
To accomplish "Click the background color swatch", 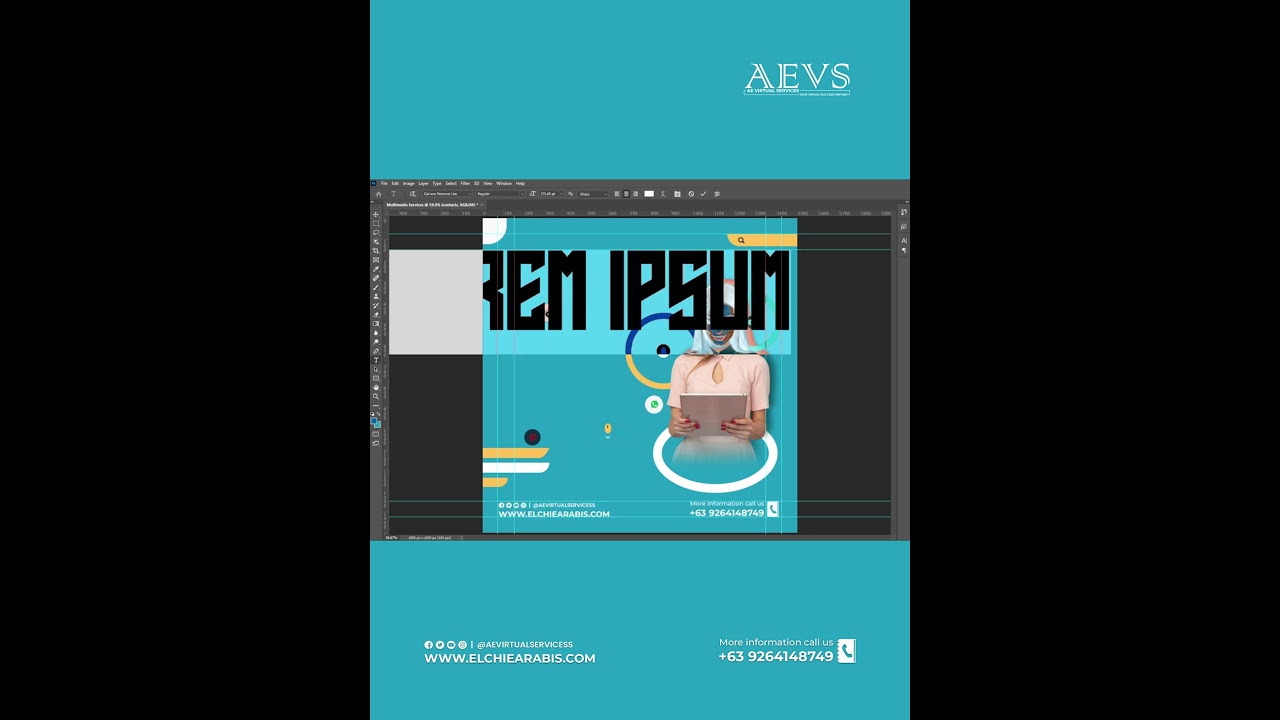I will 378,425.
